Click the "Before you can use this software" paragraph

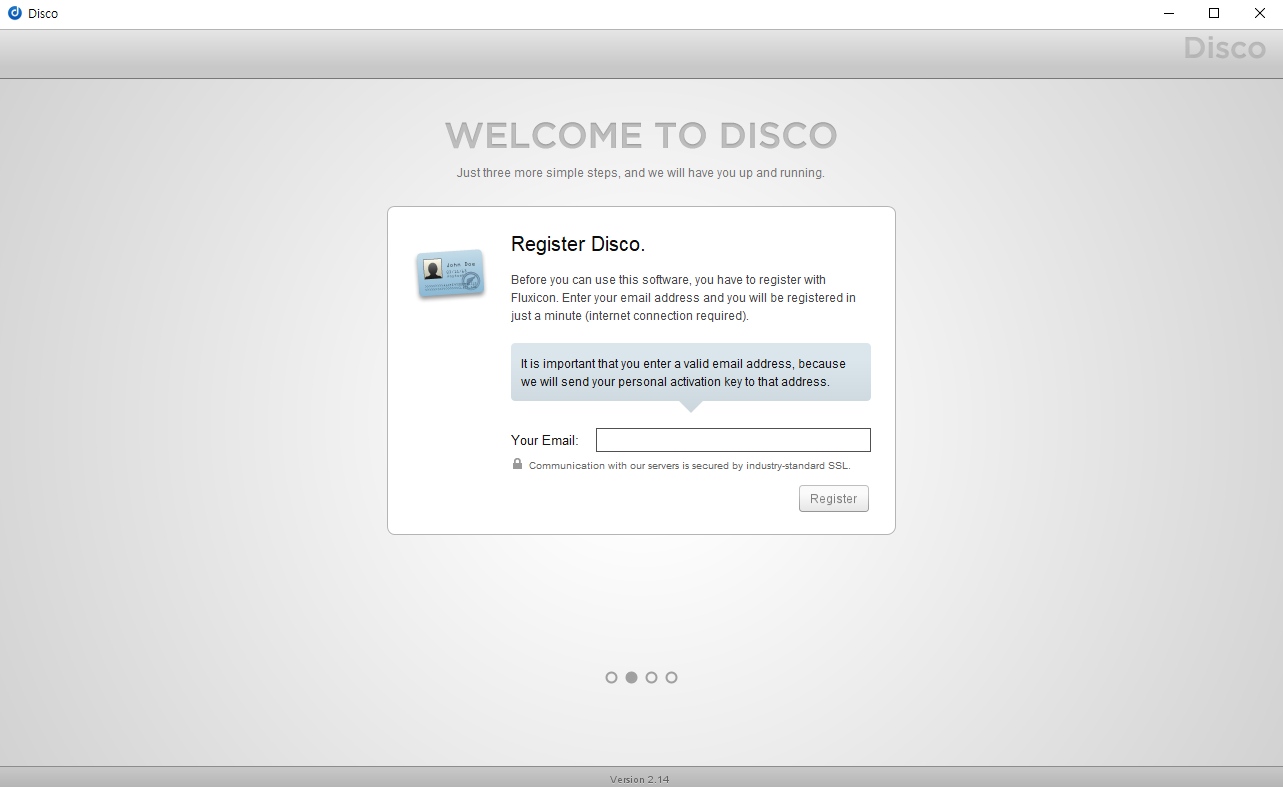click(684, 298)
